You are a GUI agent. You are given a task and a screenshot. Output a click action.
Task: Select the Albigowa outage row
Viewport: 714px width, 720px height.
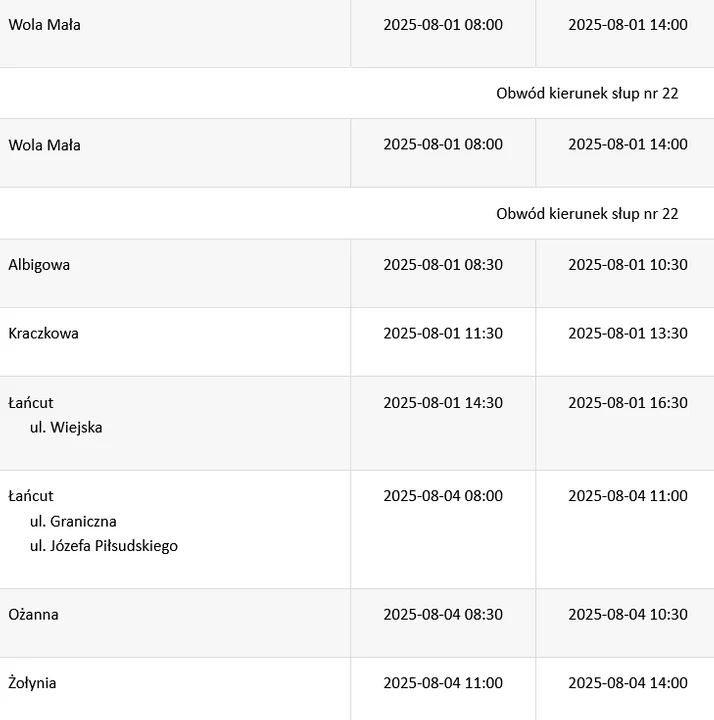357,273
